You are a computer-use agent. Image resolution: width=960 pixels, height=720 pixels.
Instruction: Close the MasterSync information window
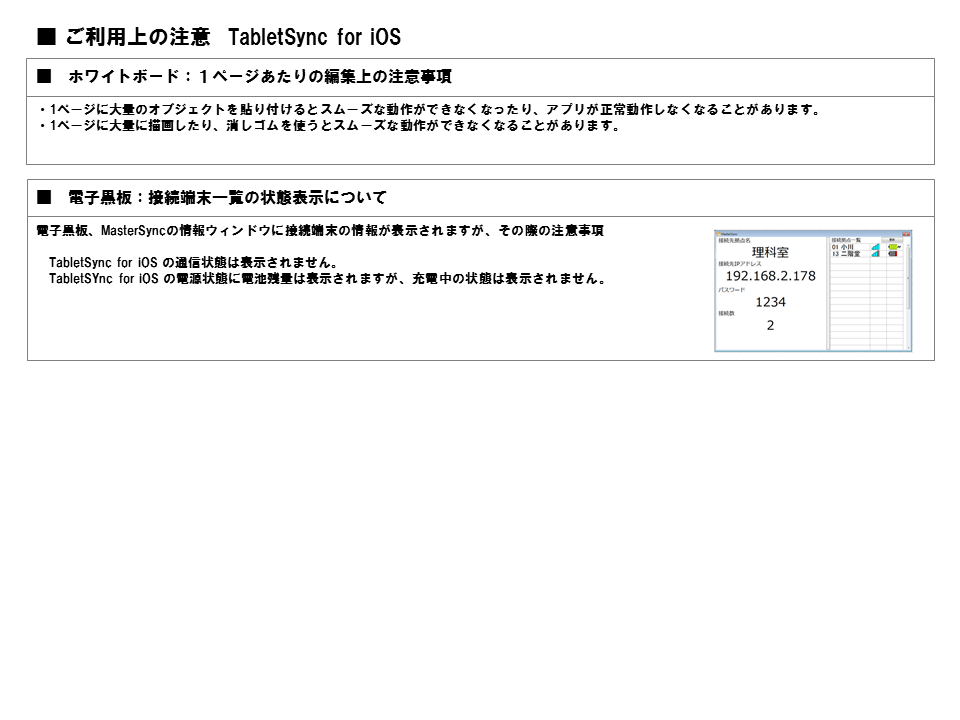[907, 233]
